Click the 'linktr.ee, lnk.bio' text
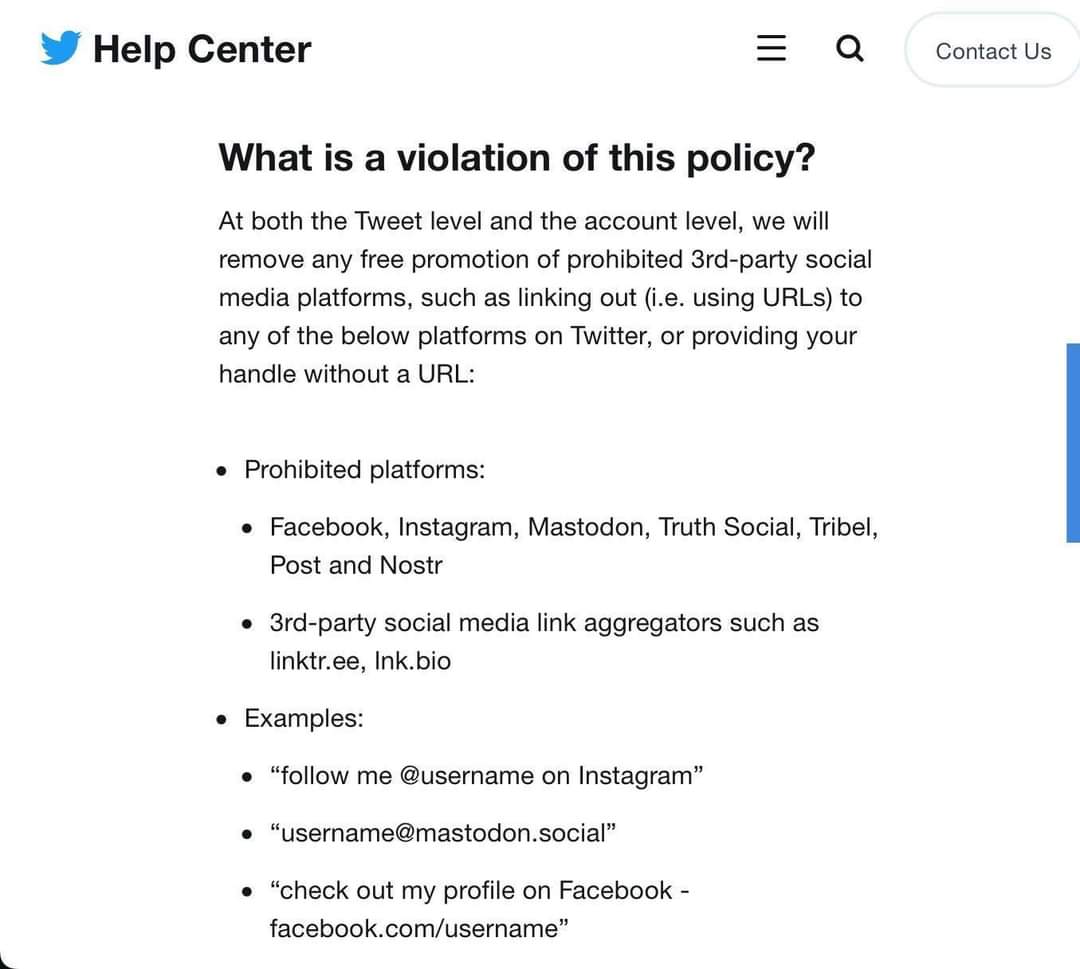1080x969 pixels. coord(360,661)
